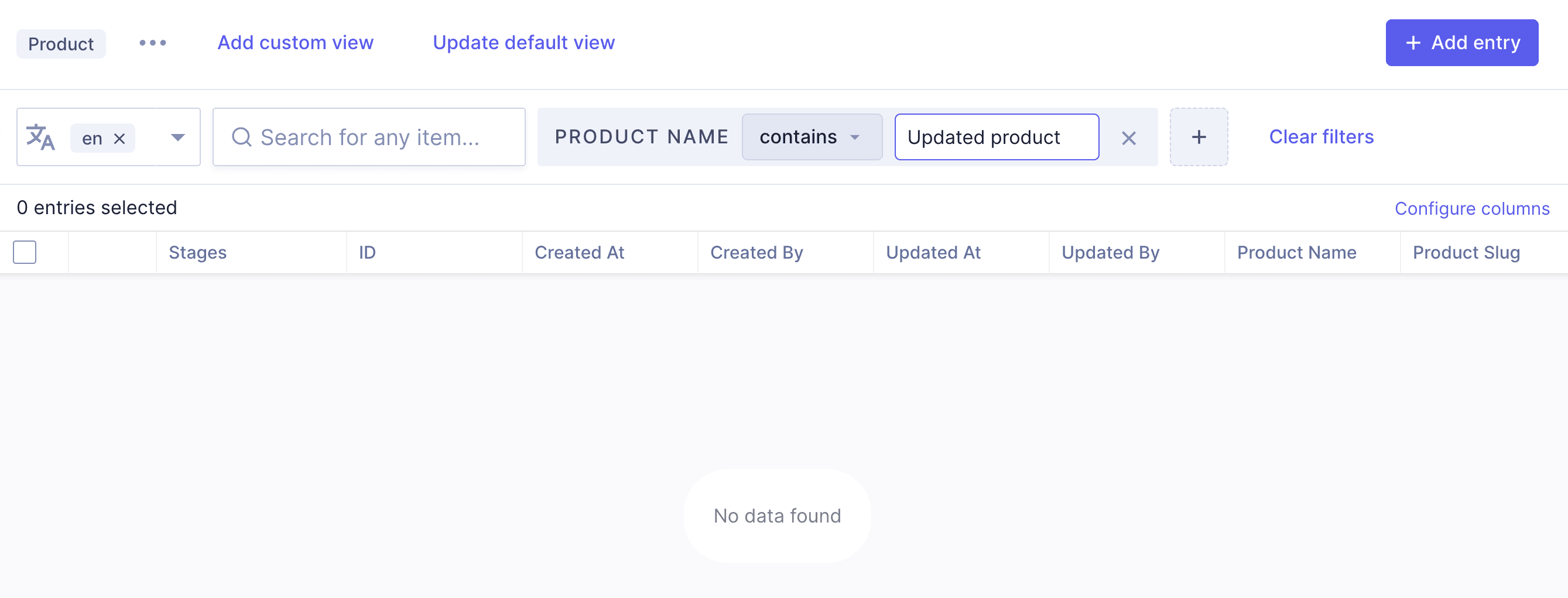Image resolution: width=1568 pixels, height=598 pixels.
Task: Click the Add entry button
Action: 1462,42
